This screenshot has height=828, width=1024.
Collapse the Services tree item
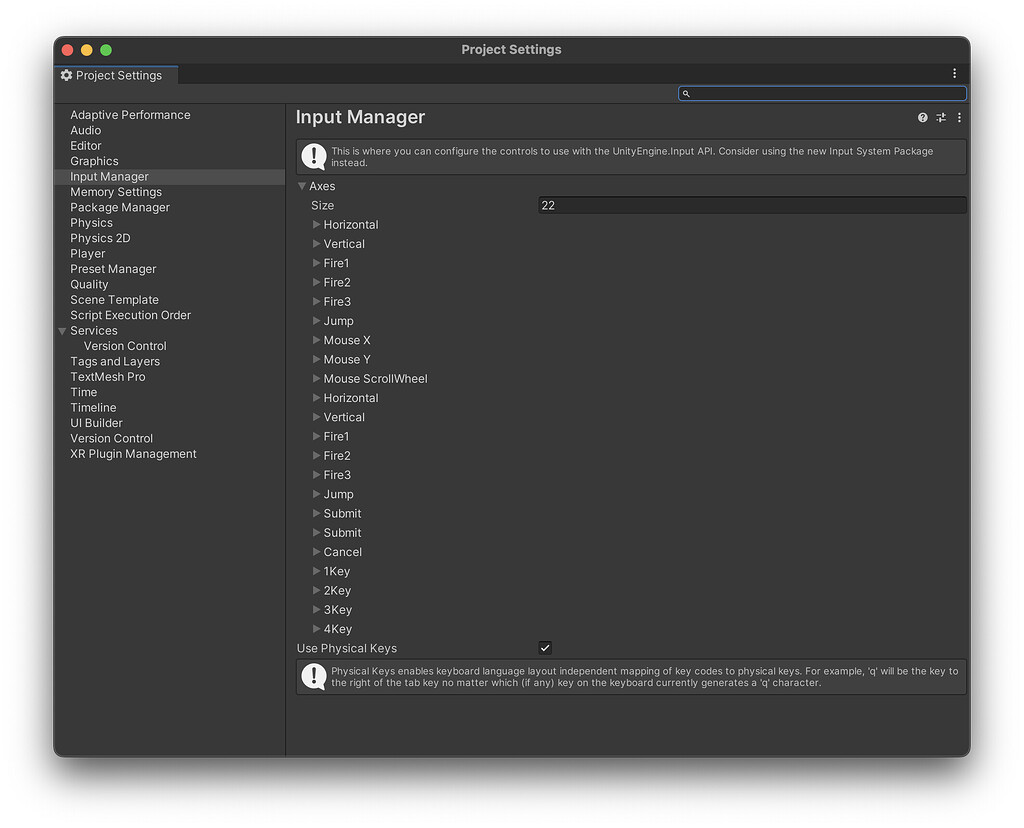point(62,330)
